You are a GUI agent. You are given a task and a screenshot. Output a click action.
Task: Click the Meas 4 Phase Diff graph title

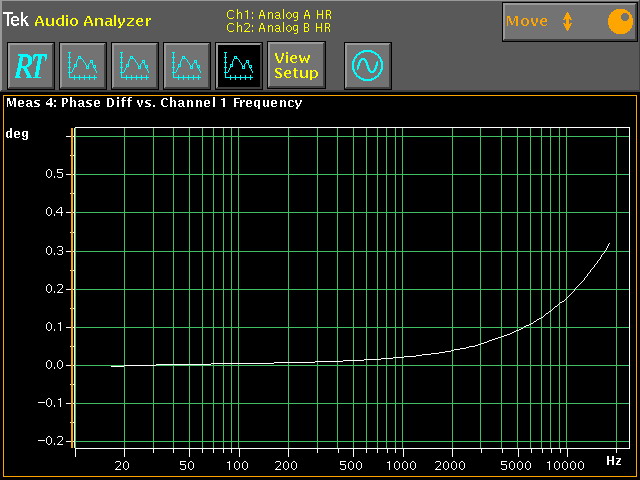click(x=154, y=102)
